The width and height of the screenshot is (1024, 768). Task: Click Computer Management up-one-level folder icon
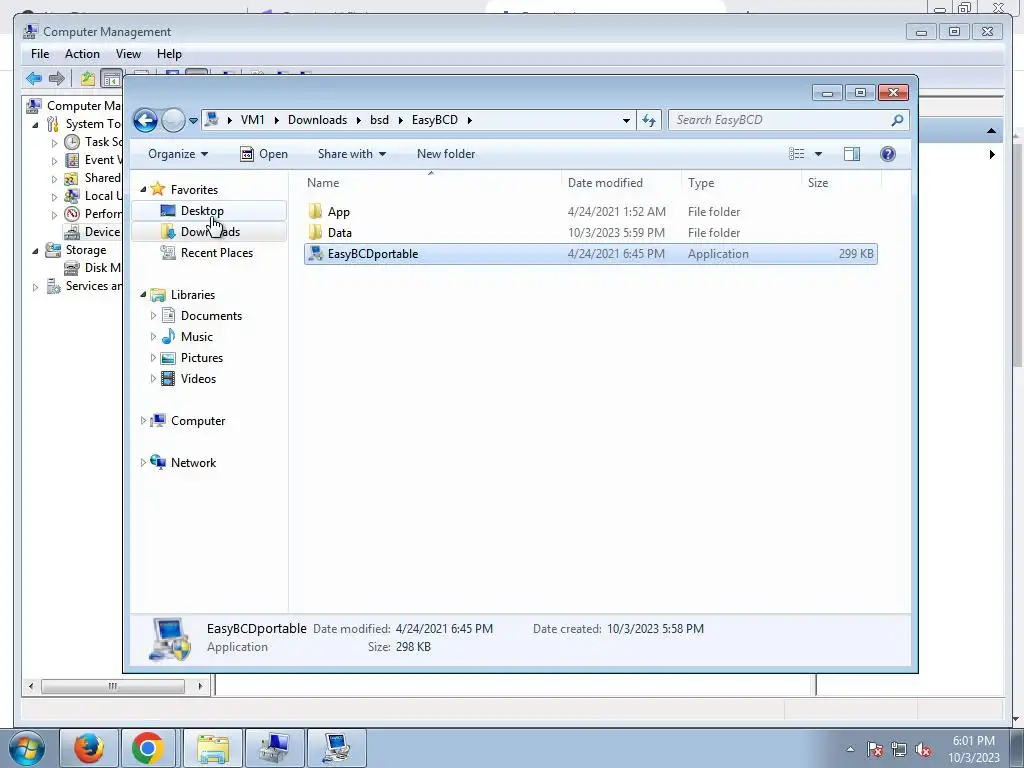tap(88, 79)
